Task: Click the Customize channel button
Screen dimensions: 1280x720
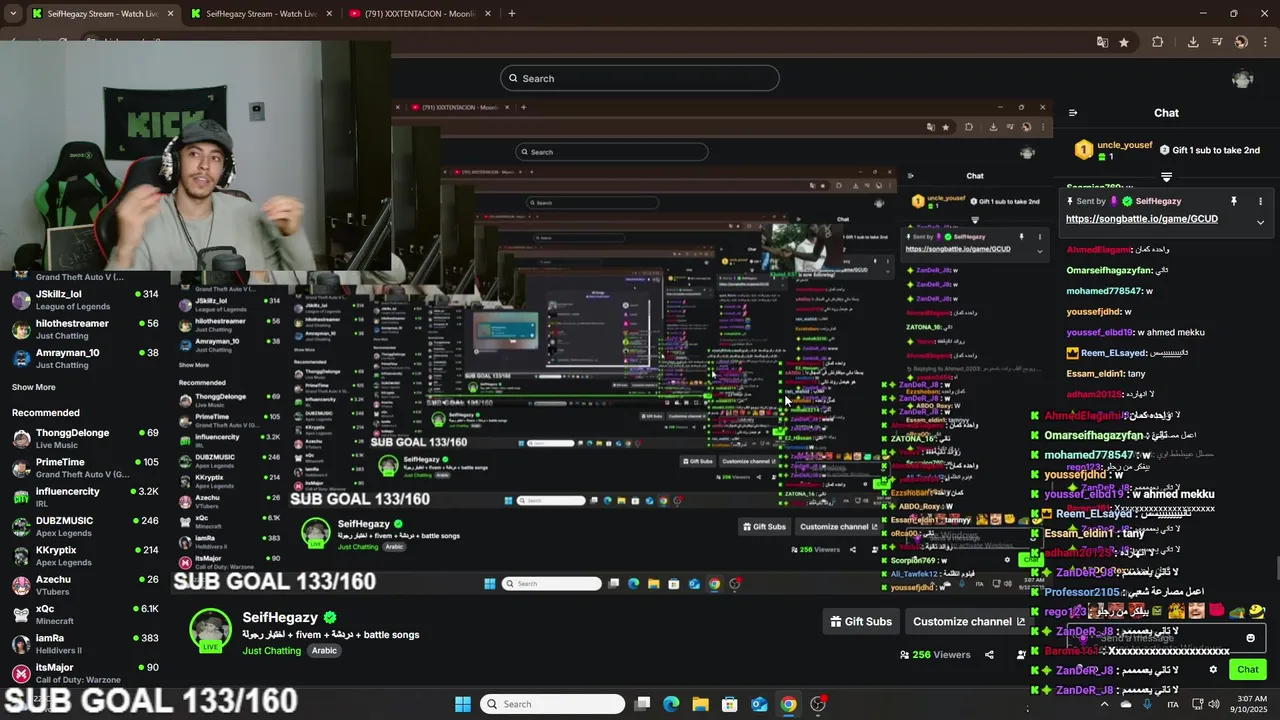Action: tap(968, 621)
